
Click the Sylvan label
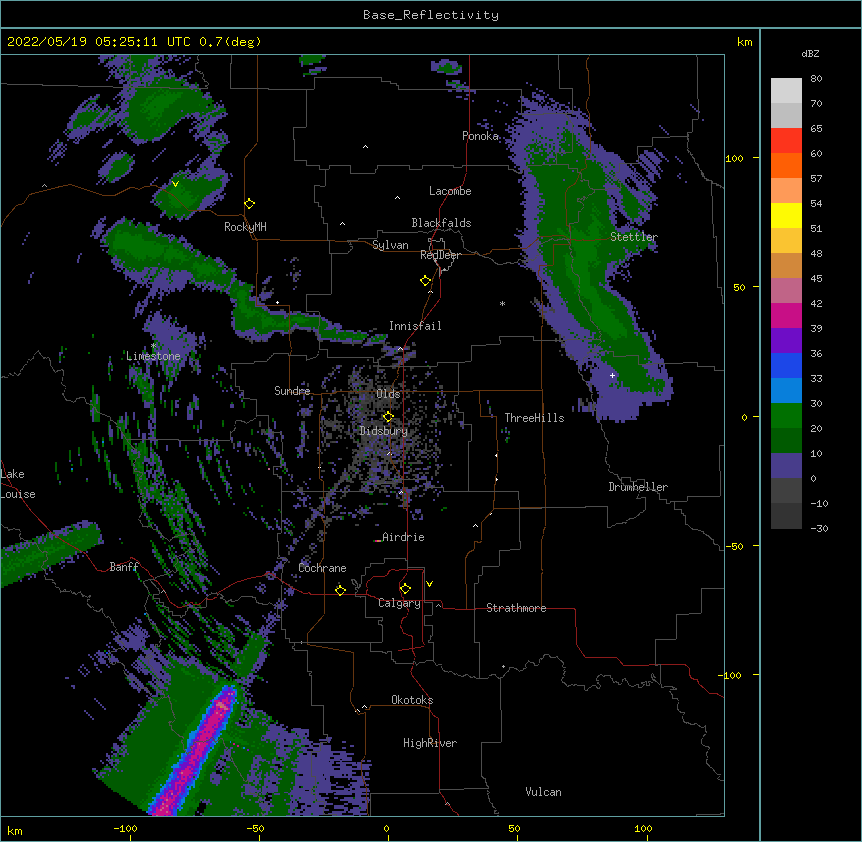pyautogui.click(x=390, y=245)
